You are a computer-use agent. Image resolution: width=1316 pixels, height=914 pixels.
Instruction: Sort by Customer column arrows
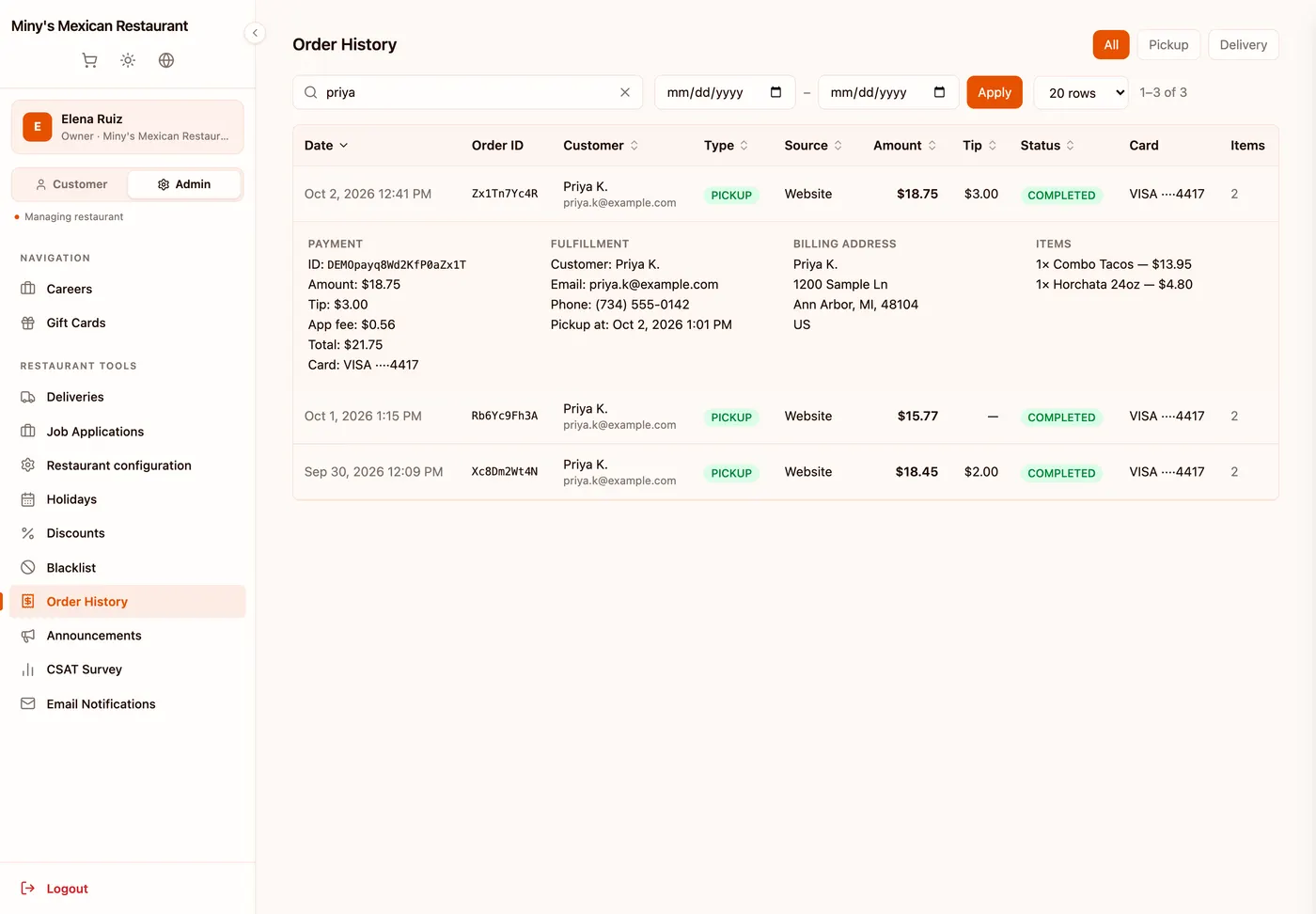[634, 146]
